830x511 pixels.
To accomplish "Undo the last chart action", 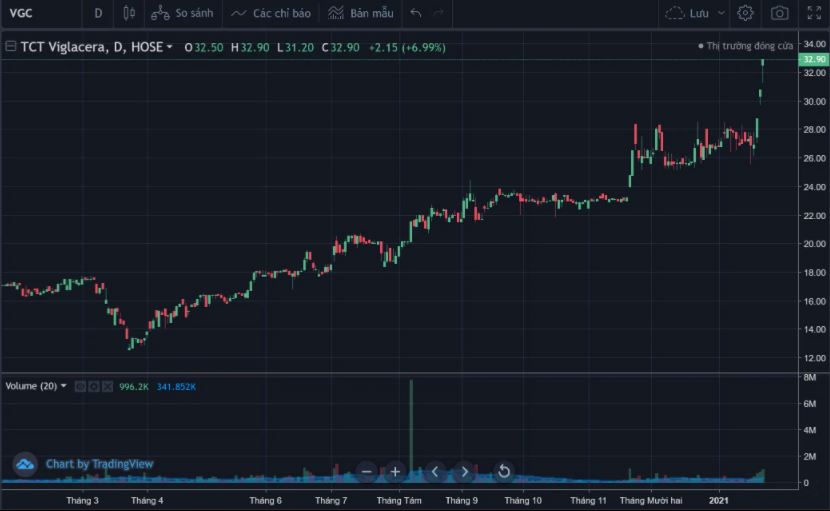I will (x=416, y=13).
